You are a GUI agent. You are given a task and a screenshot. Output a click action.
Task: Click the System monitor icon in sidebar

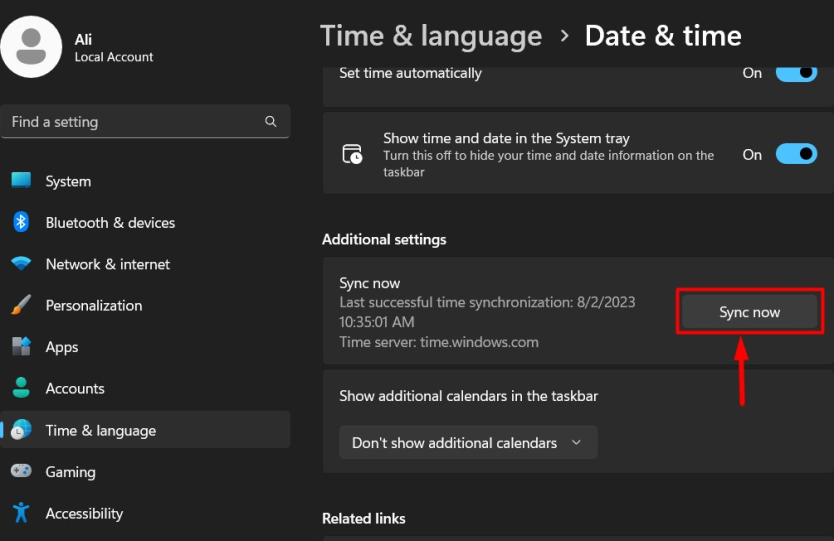point(21,181)
